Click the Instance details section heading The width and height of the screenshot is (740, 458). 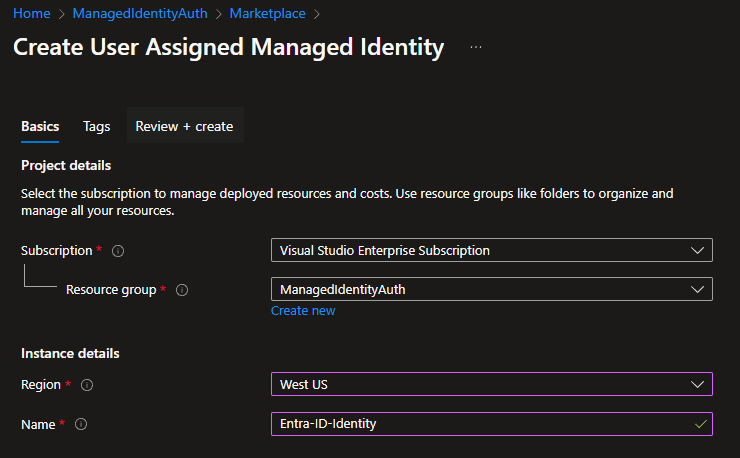70,353
